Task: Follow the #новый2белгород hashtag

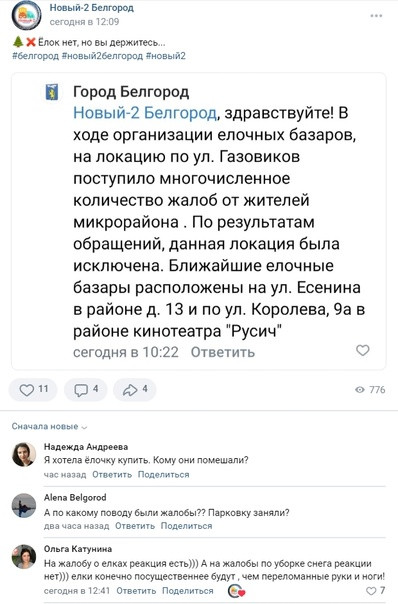Action: click(x=102, y=56)
